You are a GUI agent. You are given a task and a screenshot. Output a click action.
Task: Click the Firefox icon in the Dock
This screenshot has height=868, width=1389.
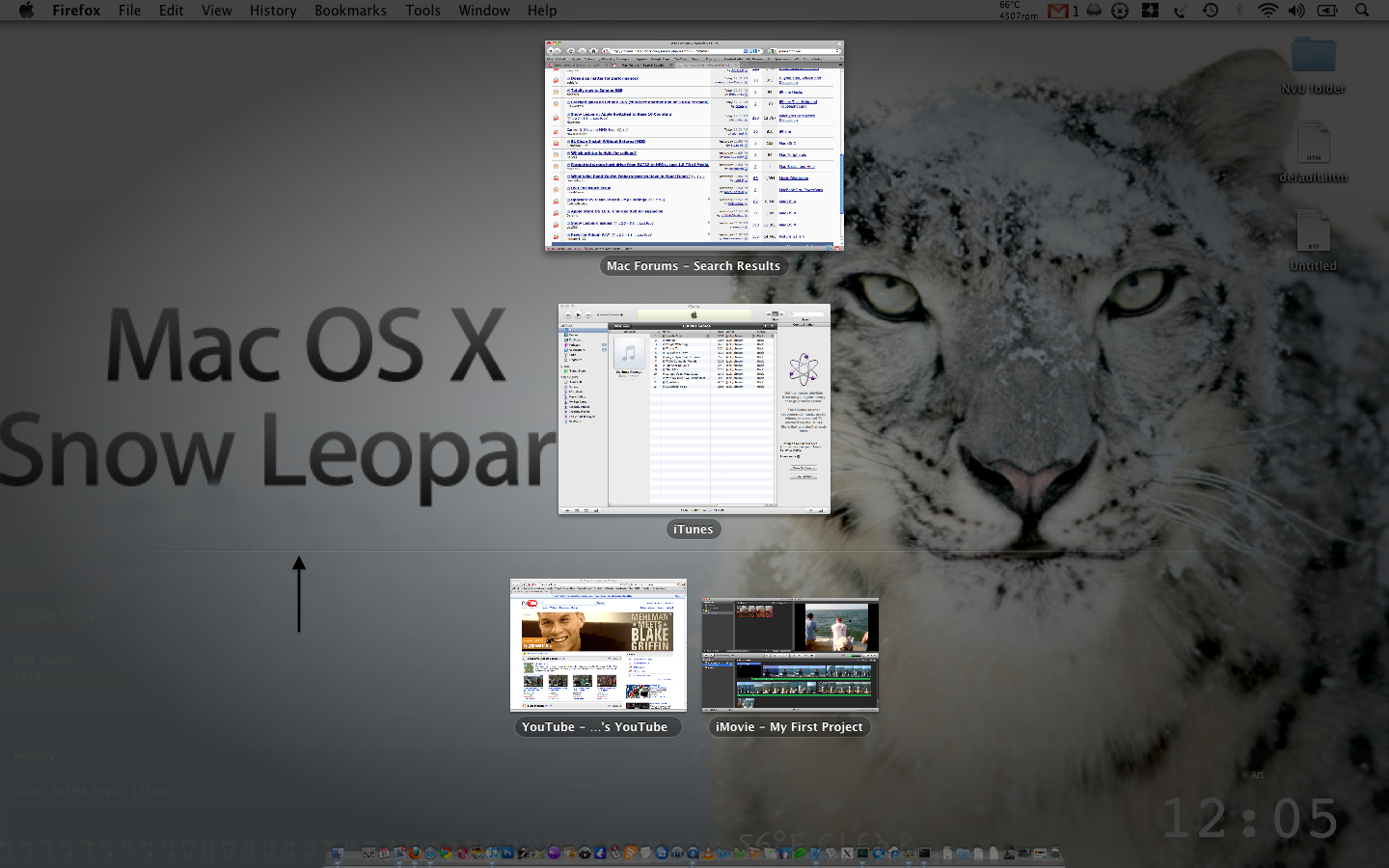tap(415, 853)
